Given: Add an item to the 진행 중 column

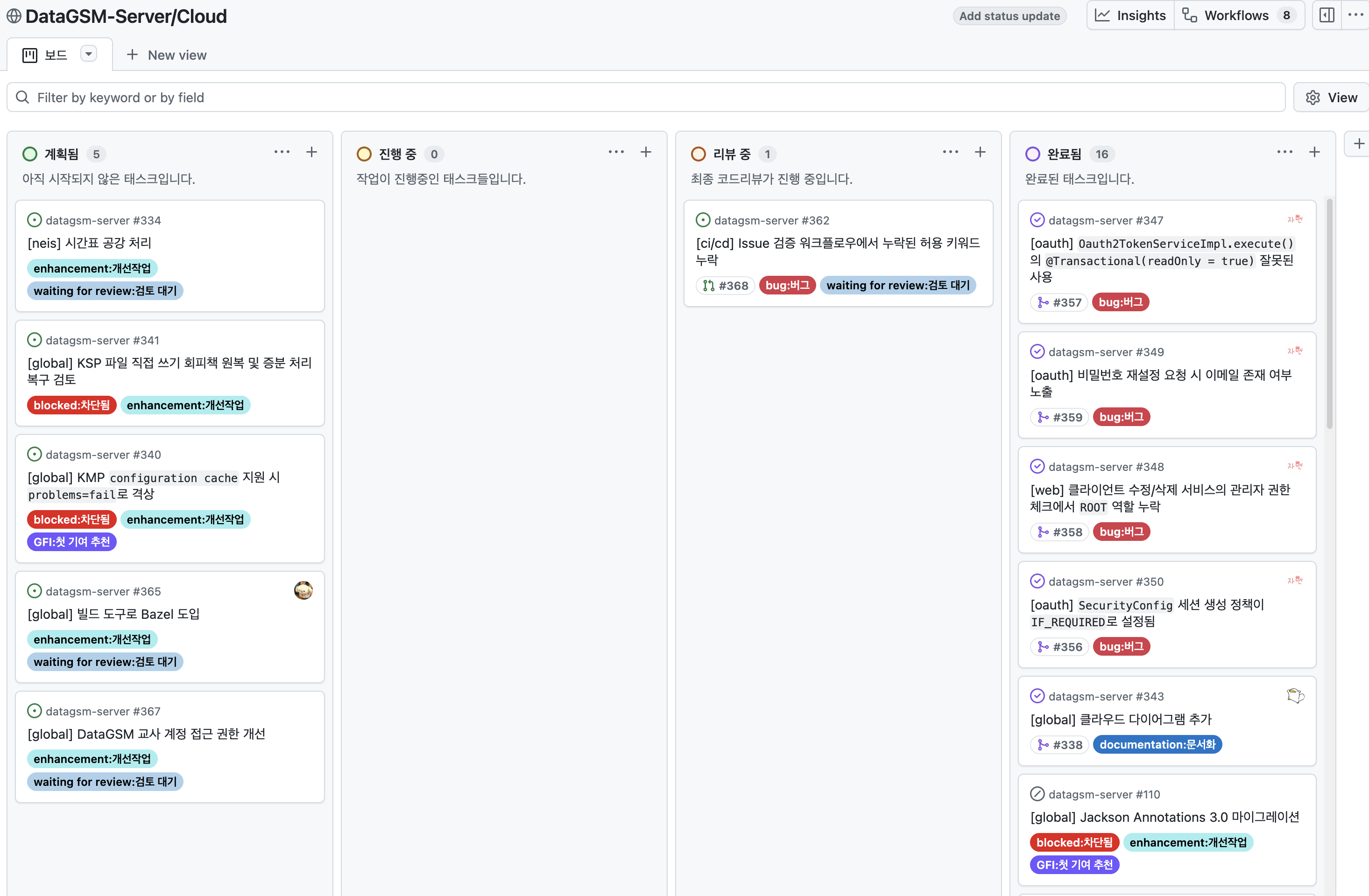Looking at the screenshot, I should (x=646, y=152).
